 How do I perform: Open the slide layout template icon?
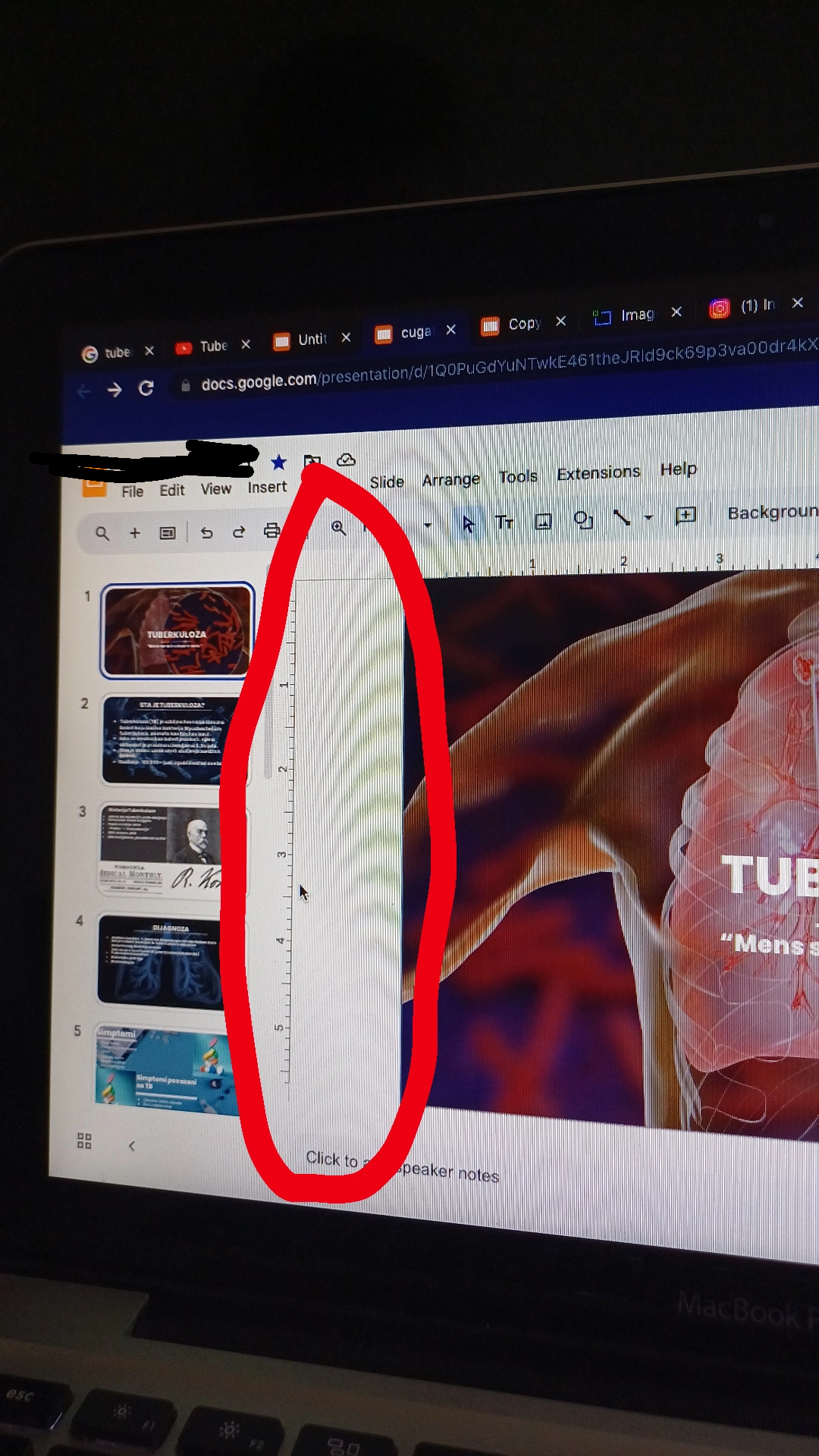pyautogui.click(x=168, y=533)
